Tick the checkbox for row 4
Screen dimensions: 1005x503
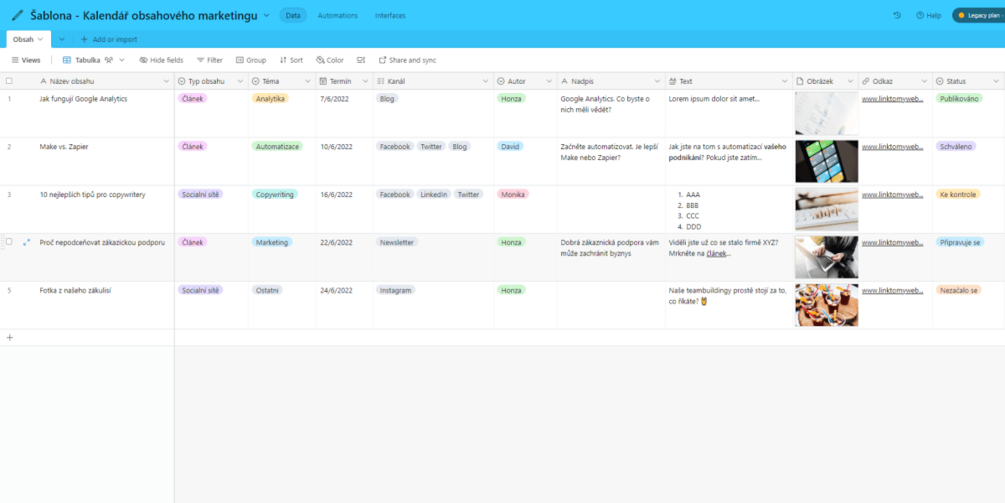(9, 242)
